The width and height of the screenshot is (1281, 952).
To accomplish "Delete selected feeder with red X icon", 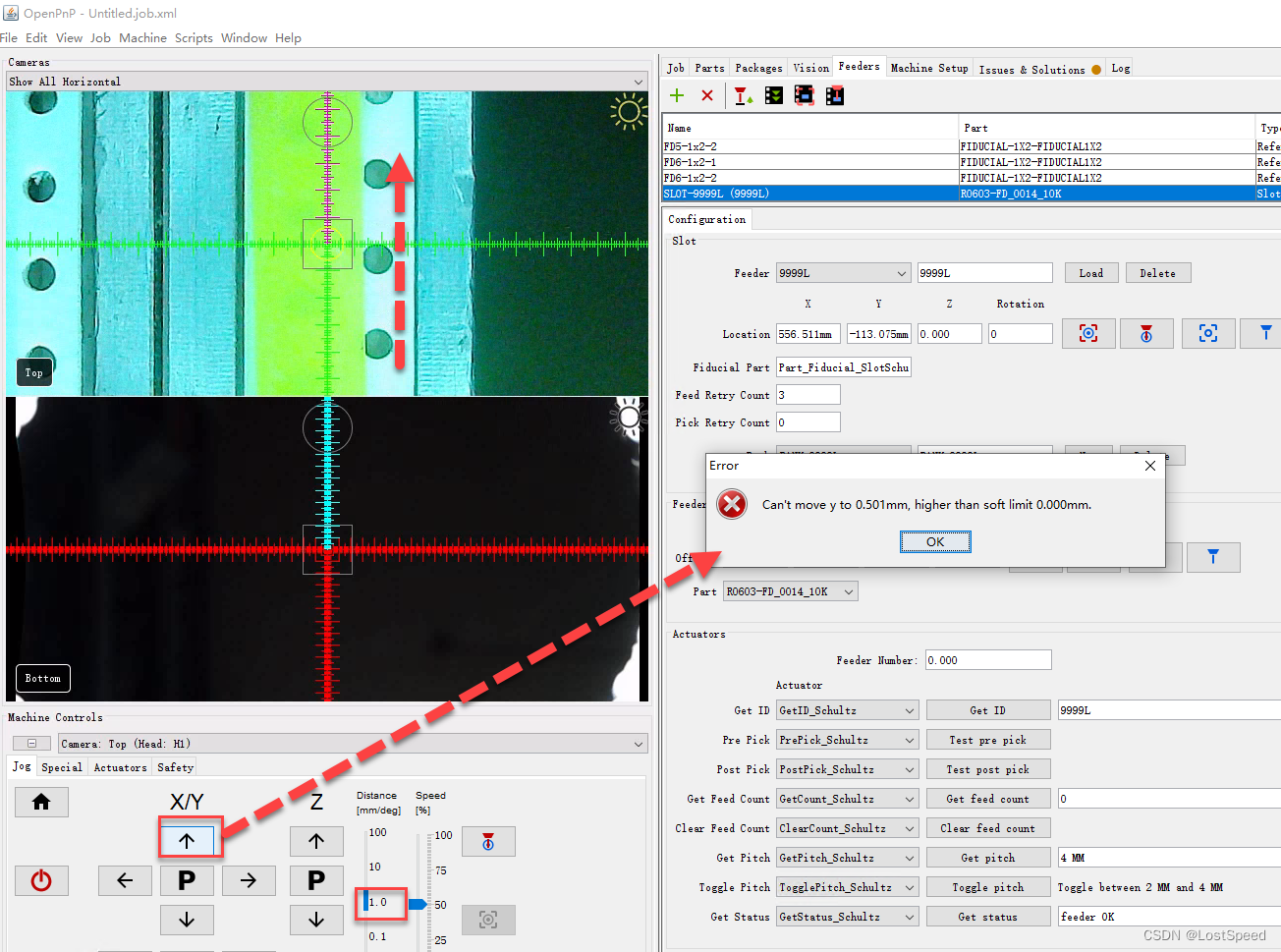I will click(x=707, y=95).
